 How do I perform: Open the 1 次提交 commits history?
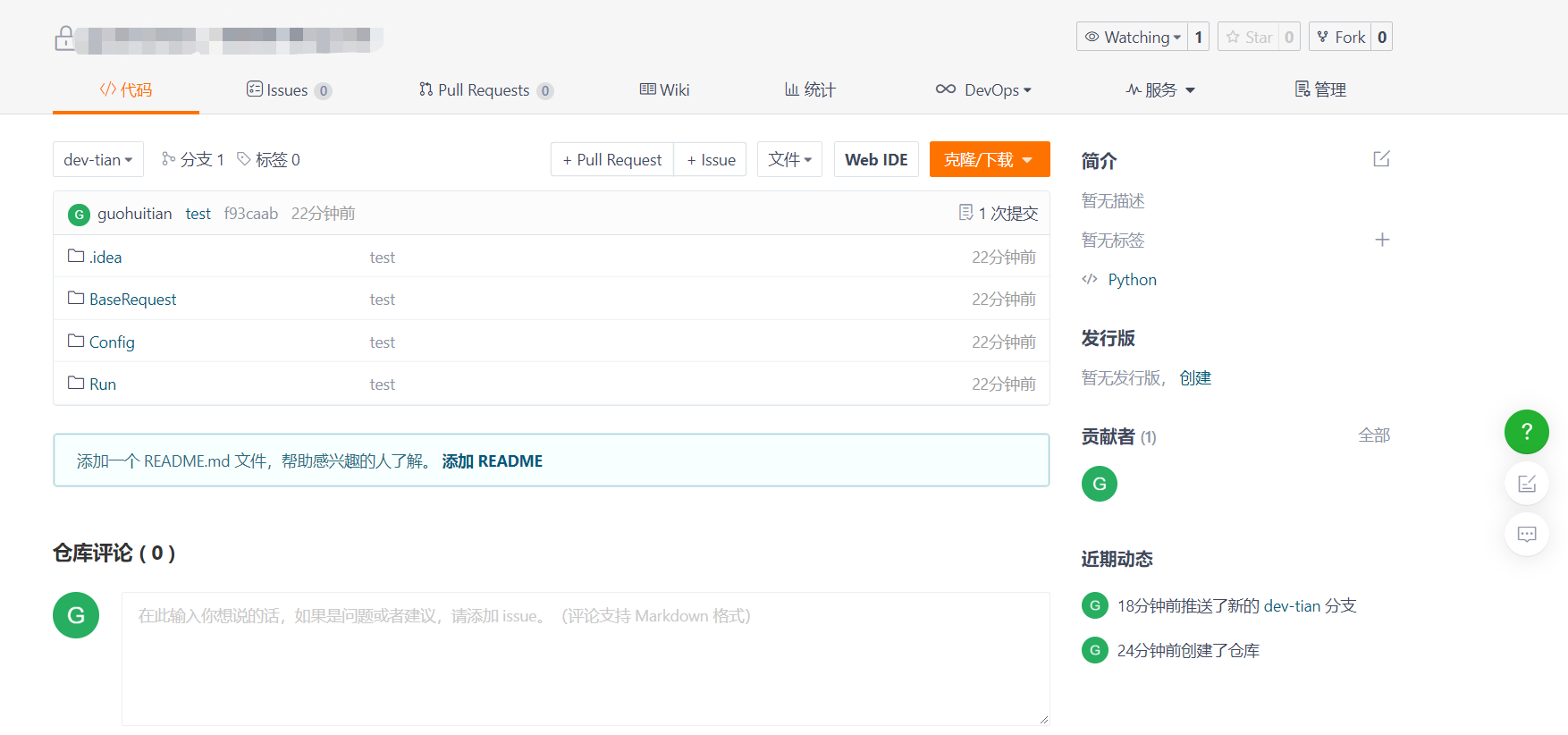click(x=999, y=213)
